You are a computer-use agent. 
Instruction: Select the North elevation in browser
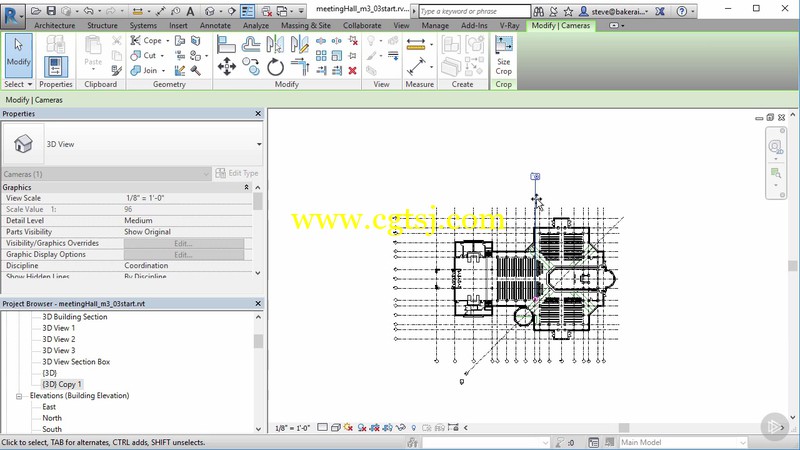point(52,418)
